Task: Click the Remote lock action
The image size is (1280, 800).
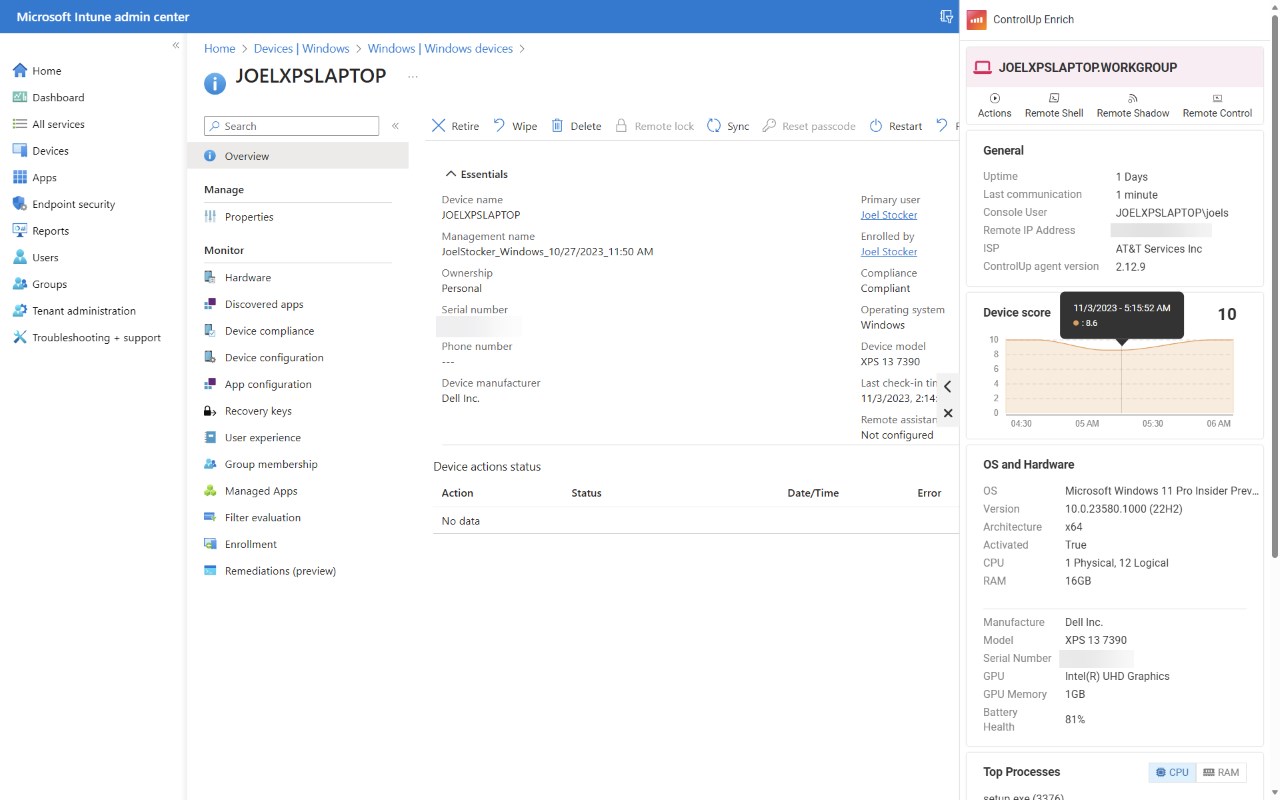Action: 654,126
